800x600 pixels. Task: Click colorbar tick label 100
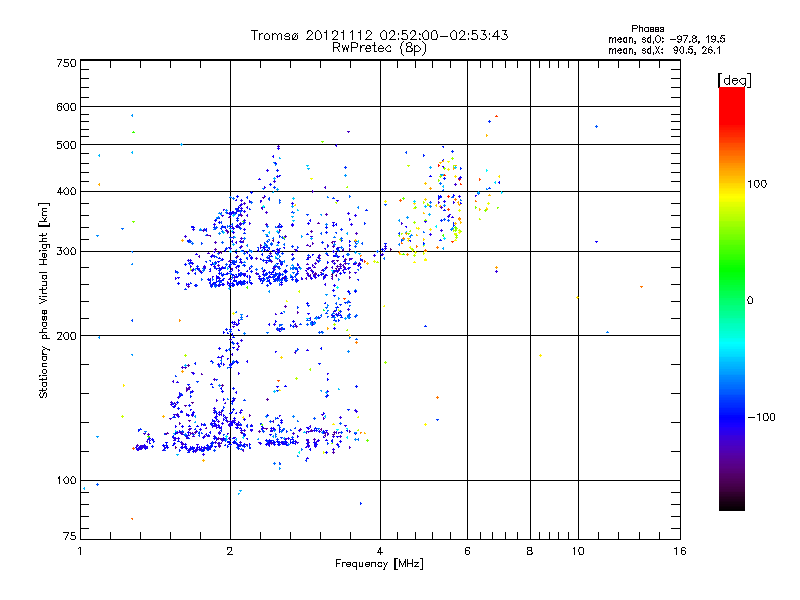coord(757,184)
